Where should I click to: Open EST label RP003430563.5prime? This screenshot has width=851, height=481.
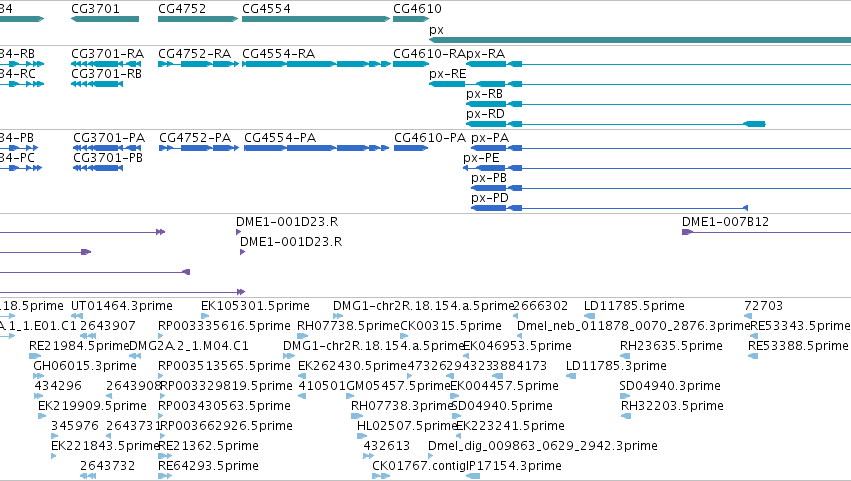(x=224, y=407)
